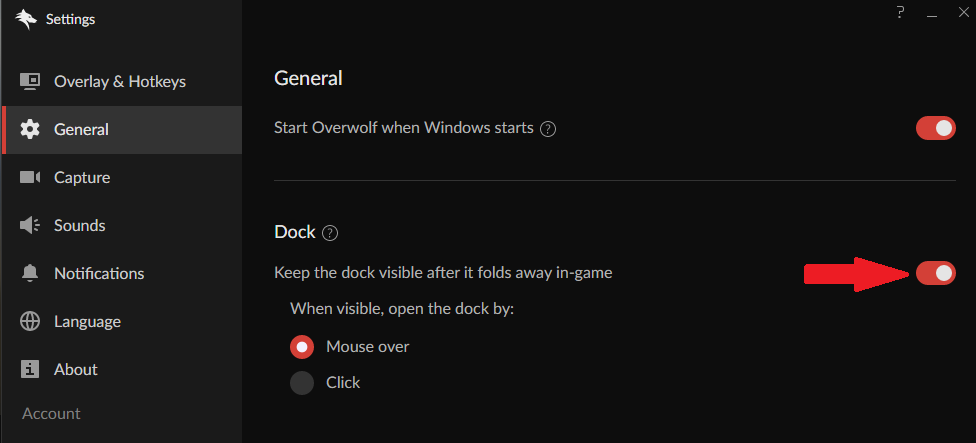The width and height of the screenshot is (976, 443).
Task: Click the About info icon
Action: click(30, 369)
